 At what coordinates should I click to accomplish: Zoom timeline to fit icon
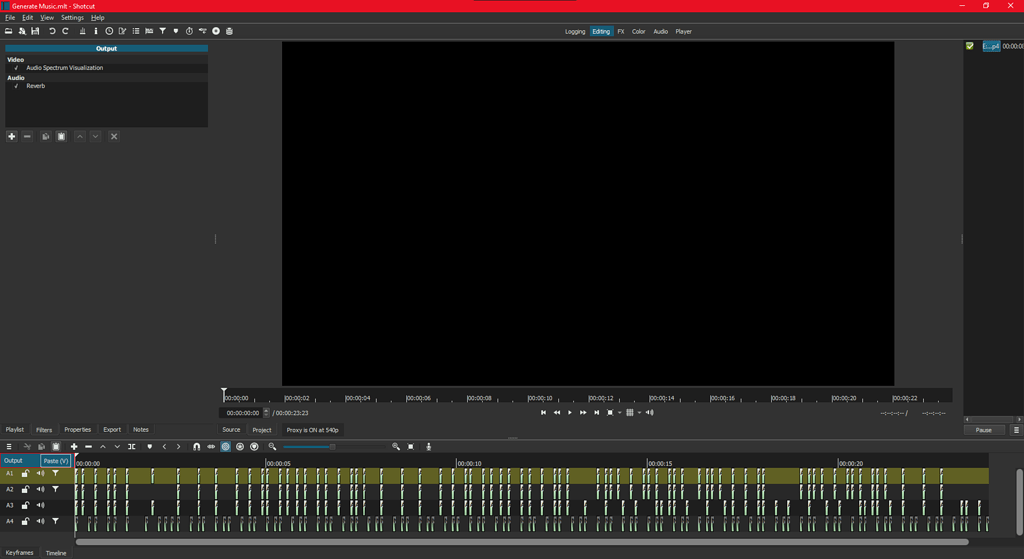click(411, 447)
